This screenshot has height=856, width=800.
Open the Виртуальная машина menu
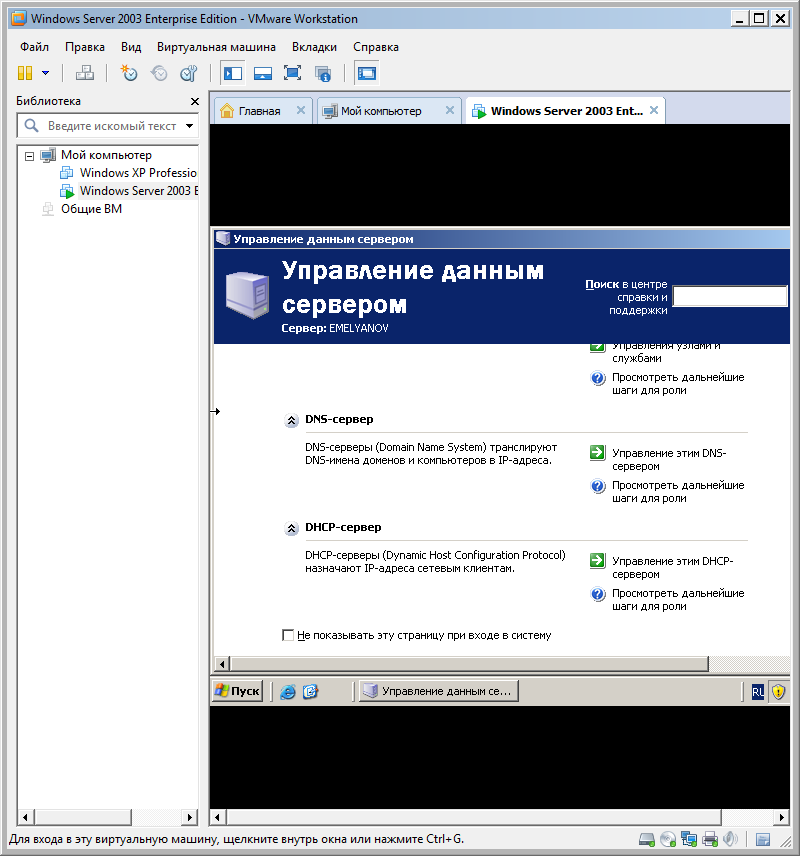[x=216, y=47]
